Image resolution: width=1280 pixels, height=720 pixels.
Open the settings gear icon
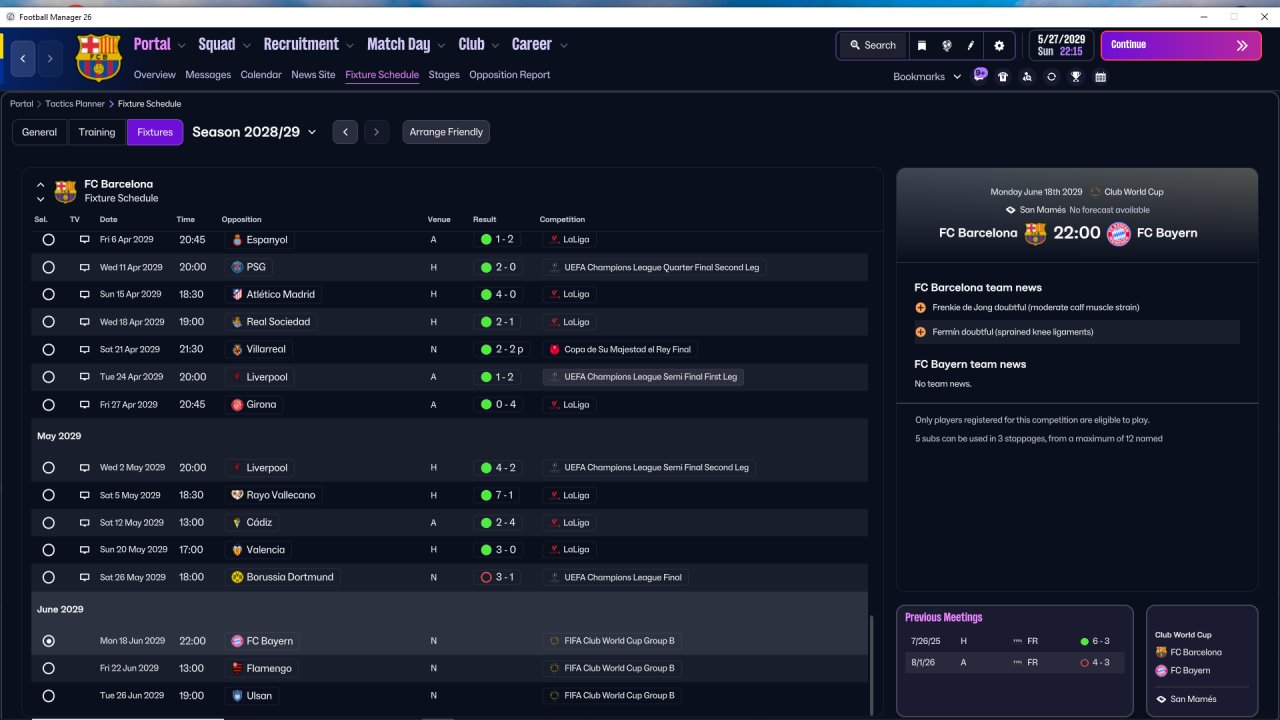(999, 45)
